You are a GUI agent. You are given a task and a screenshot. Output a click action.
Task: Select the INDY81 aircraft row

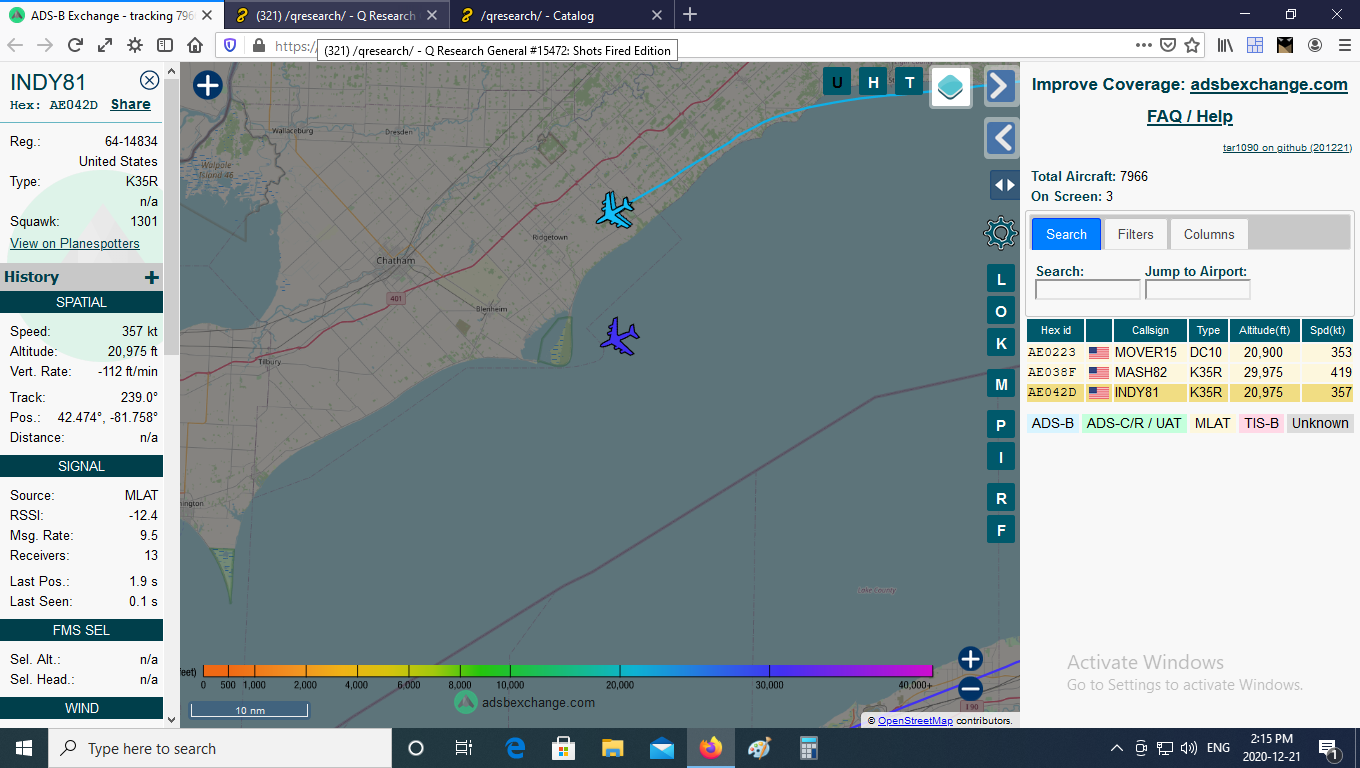(x=1191, y=392)
